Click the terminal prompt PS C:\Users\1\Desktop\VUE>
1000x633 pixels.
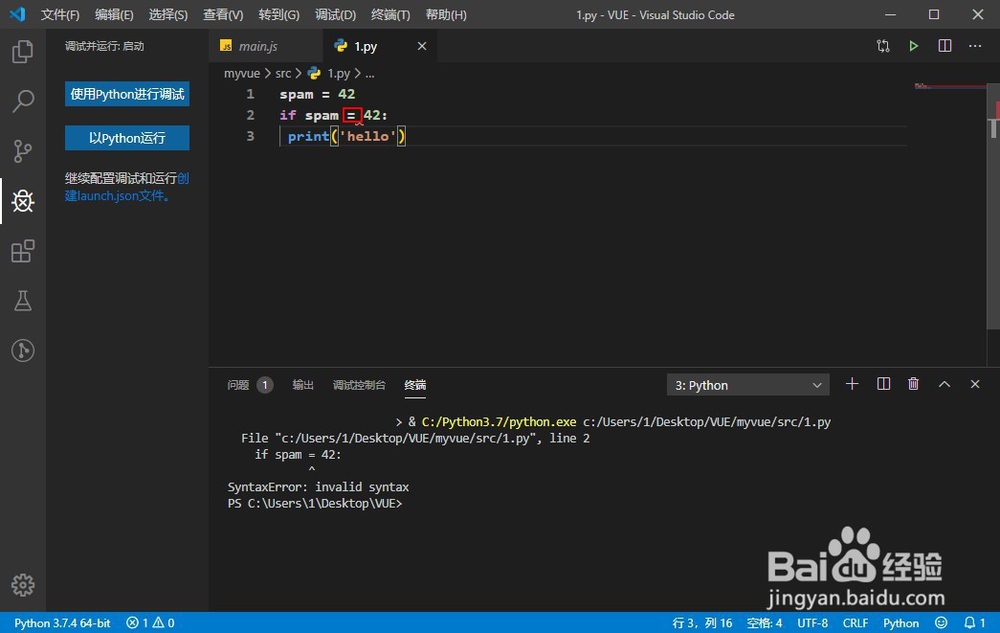315,503
